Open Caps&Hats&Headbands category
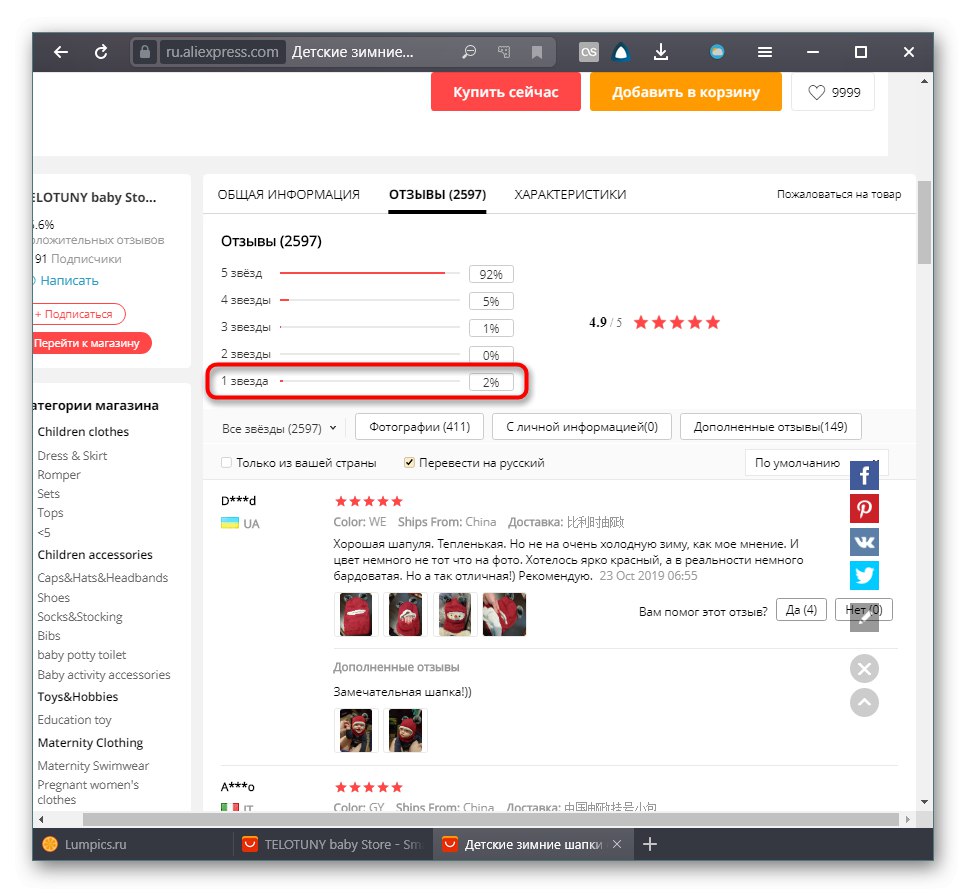Screen dimensions: 966x893 [102, 578]
